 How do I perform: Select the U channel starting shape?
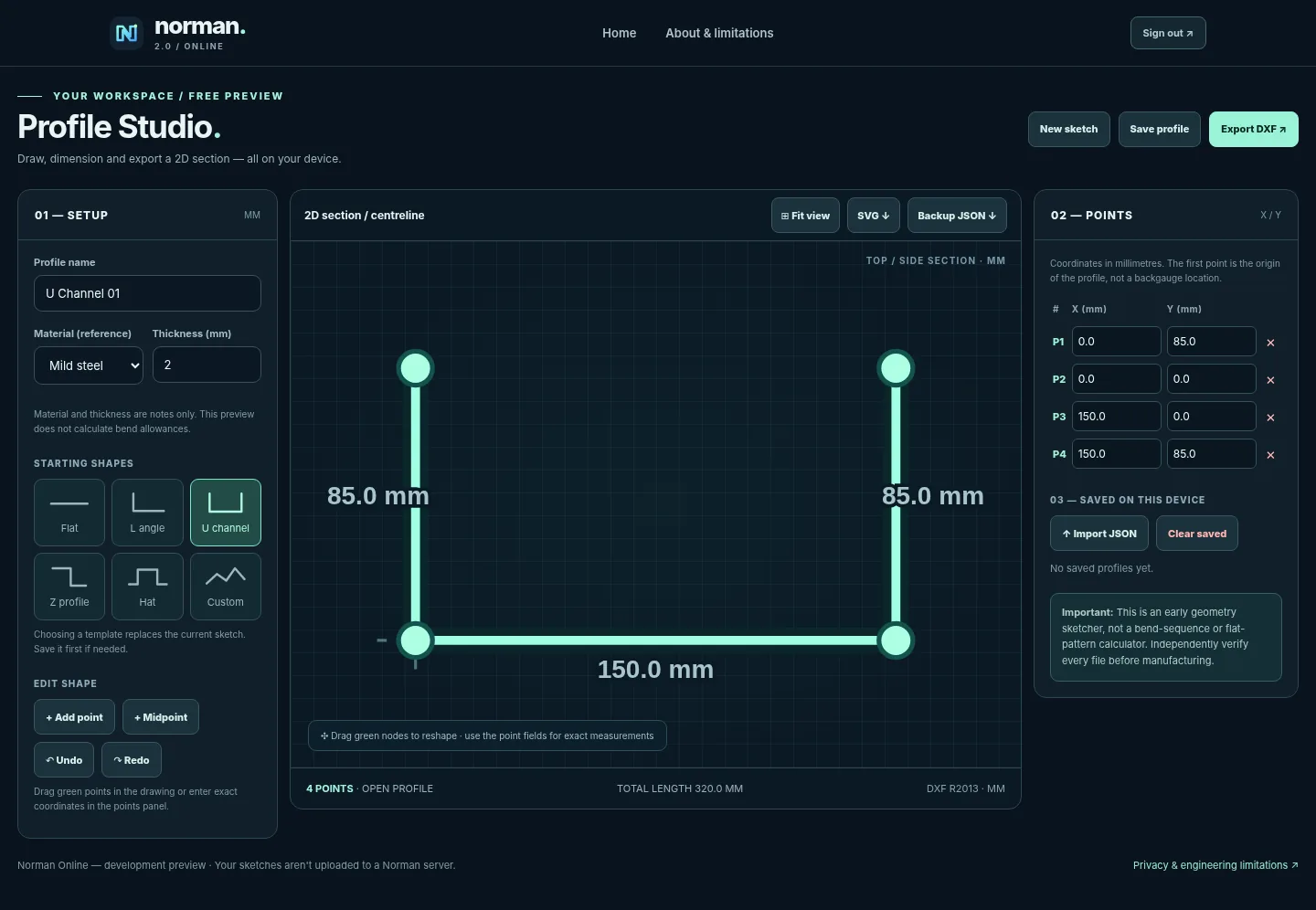click(x=226, y=513)
